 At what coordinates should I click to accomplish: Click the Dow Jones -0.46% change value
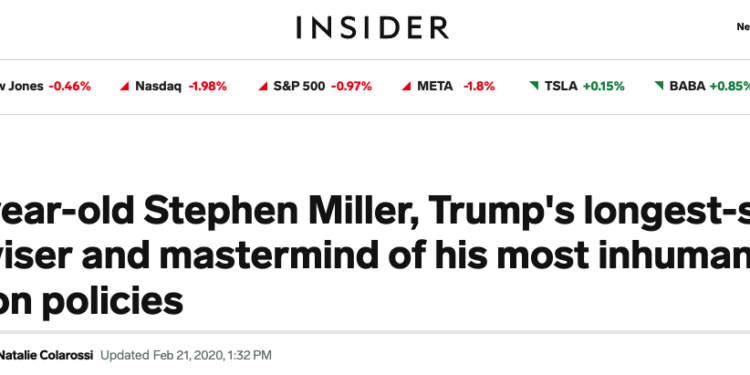(70, 86)
